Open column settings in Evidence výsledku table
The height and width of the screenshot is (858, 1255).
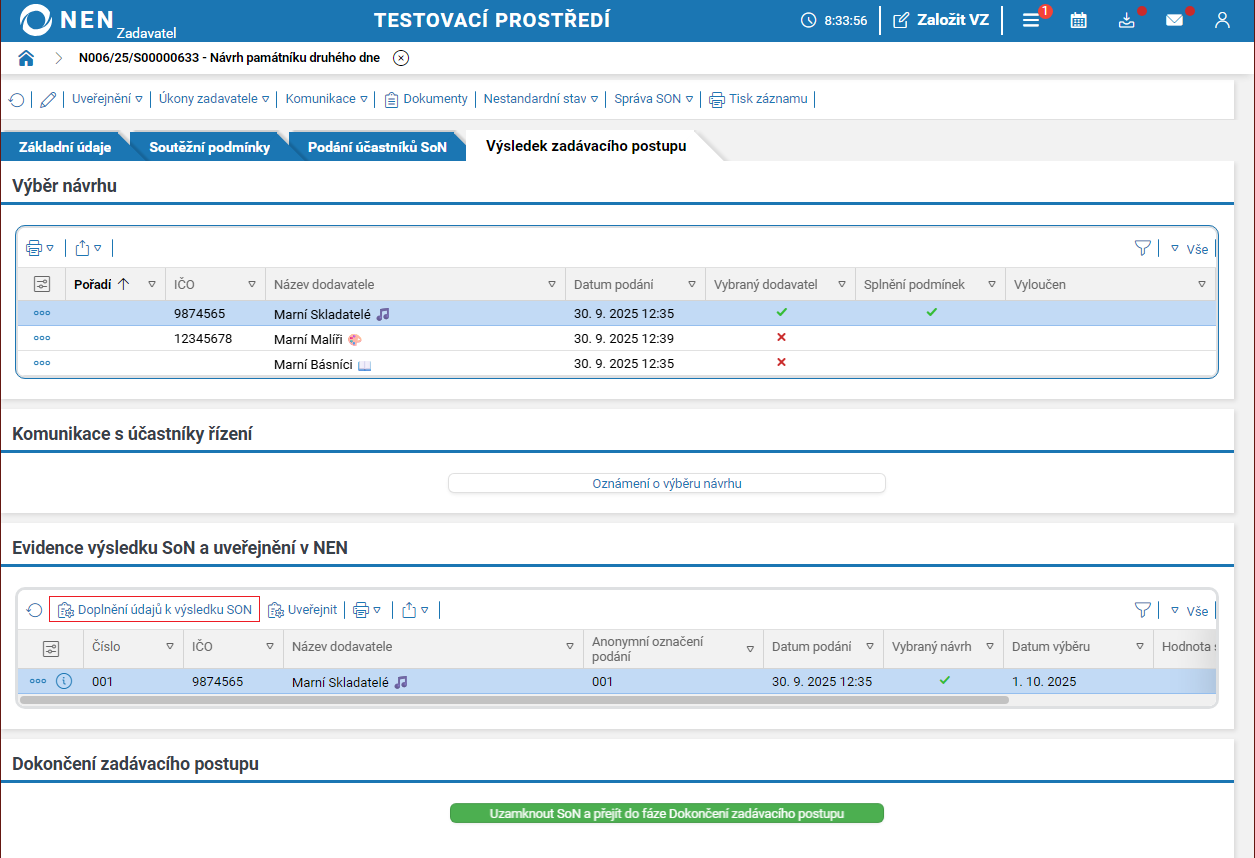tap(51, 648)
